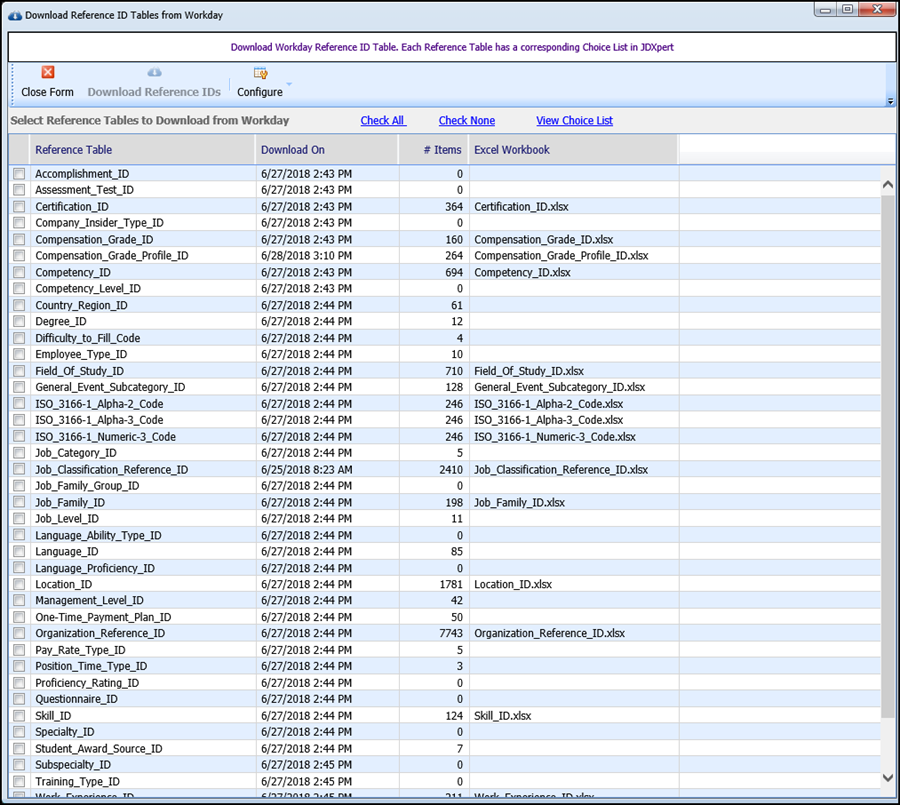Tick the Job_Family_ID checkbox
Image resolution: width=900 pixels, height=805 pixels.
20,502
